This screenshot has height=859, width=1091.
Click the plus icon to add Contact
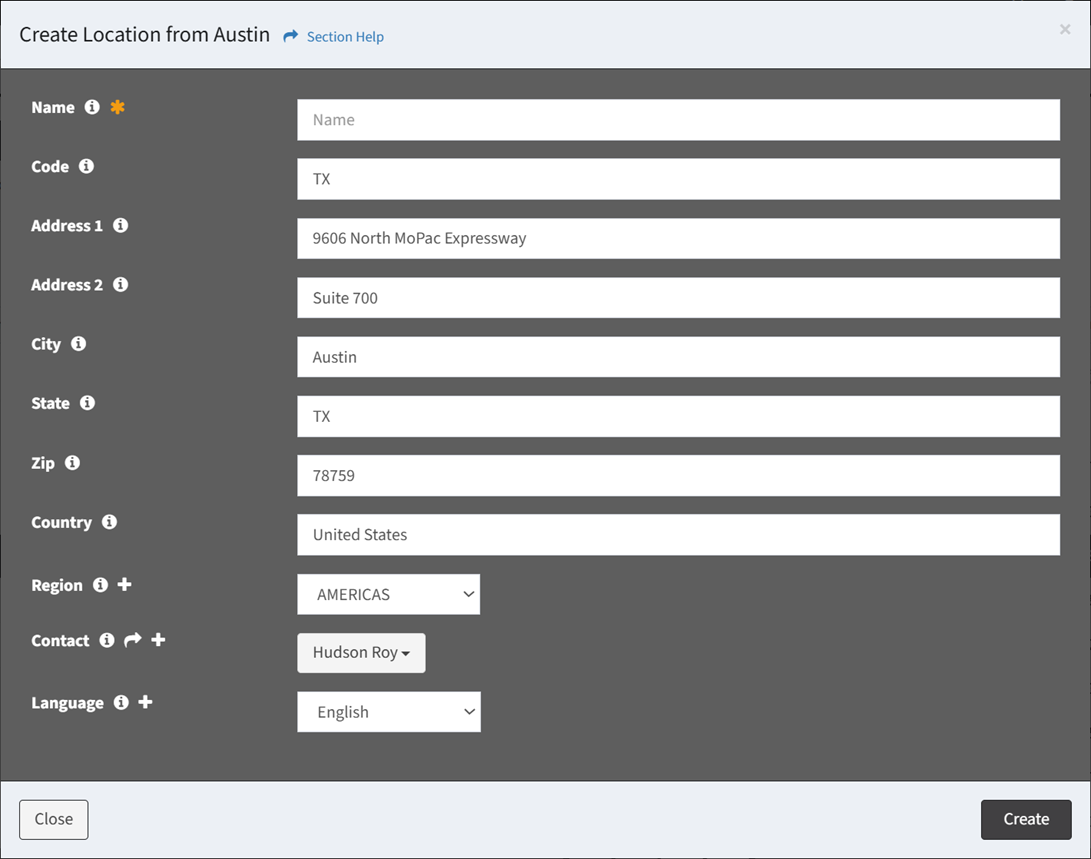coord(158,640)
